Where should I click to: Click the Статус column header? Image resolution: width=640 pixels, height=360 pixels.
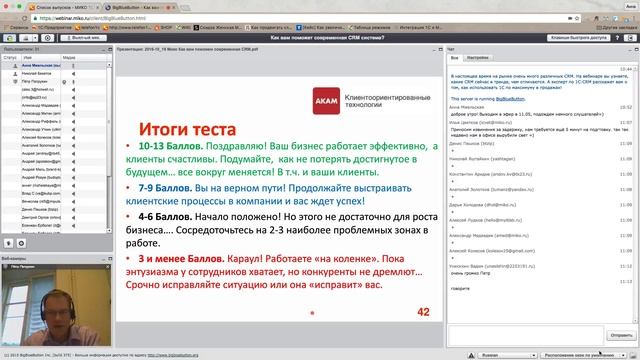11,58
